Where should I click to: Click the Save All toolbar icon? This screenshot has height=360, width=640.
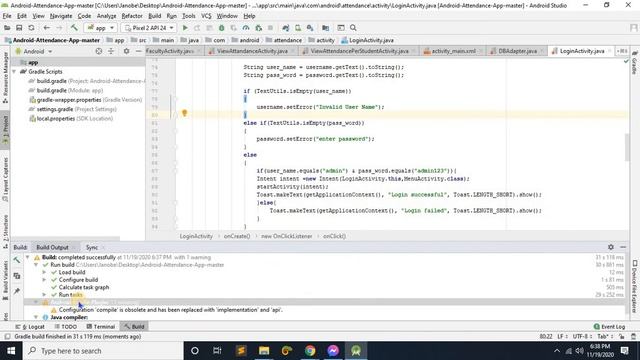click(x=19, y=28)
